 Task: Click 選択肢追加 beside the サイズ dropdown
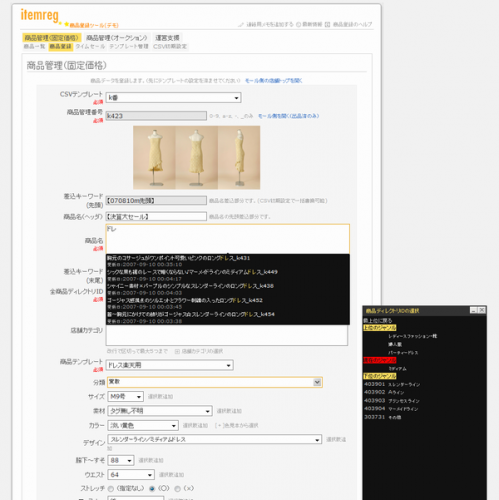click(x=160, y=397)
